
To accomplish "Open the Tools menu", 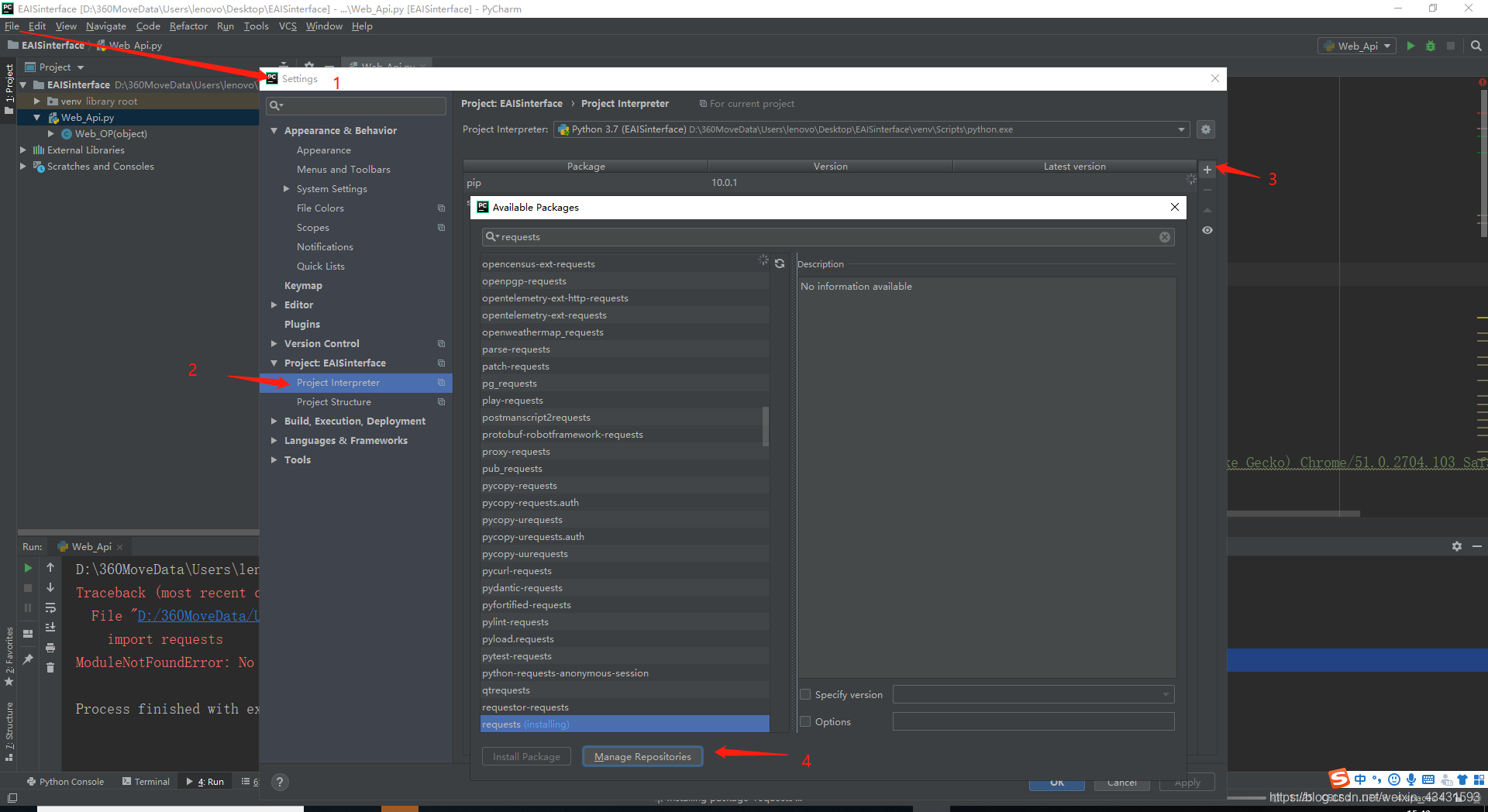I will click(x=256, y=26).
